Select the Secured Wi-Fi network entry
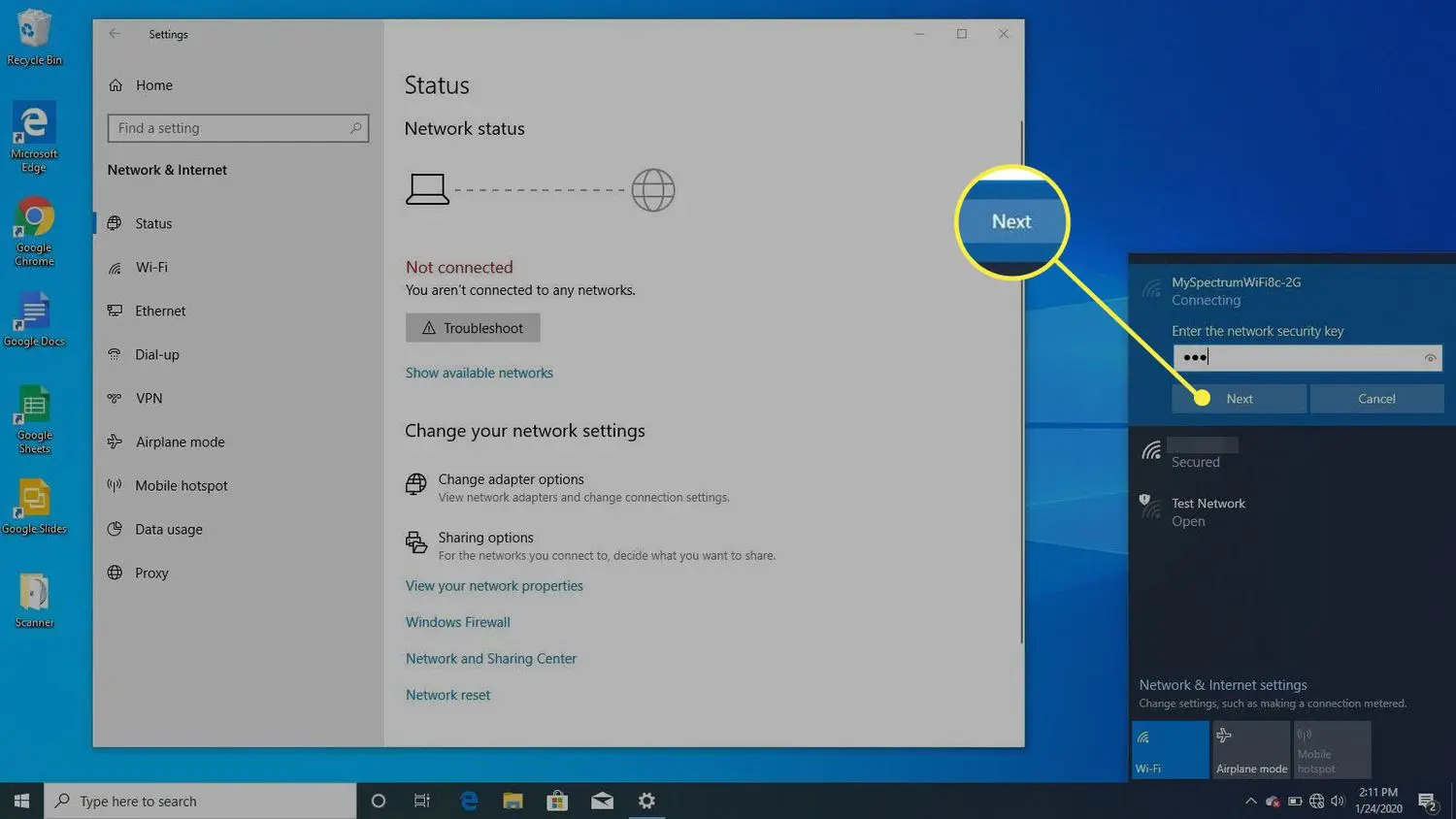Image resolution: width=1456 pixels, height=819 pixels. click(1292, 453)
